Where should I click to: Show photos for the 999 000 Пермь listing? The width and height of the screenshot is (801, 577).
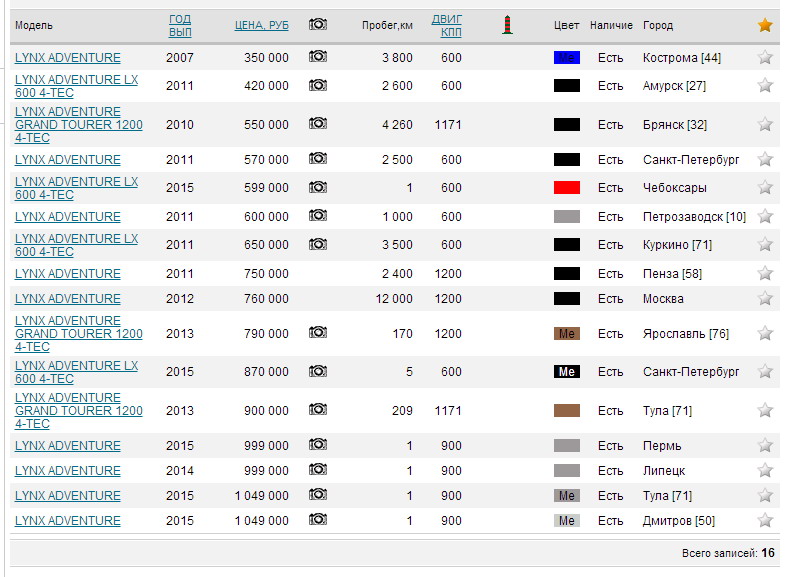point(318,445)
